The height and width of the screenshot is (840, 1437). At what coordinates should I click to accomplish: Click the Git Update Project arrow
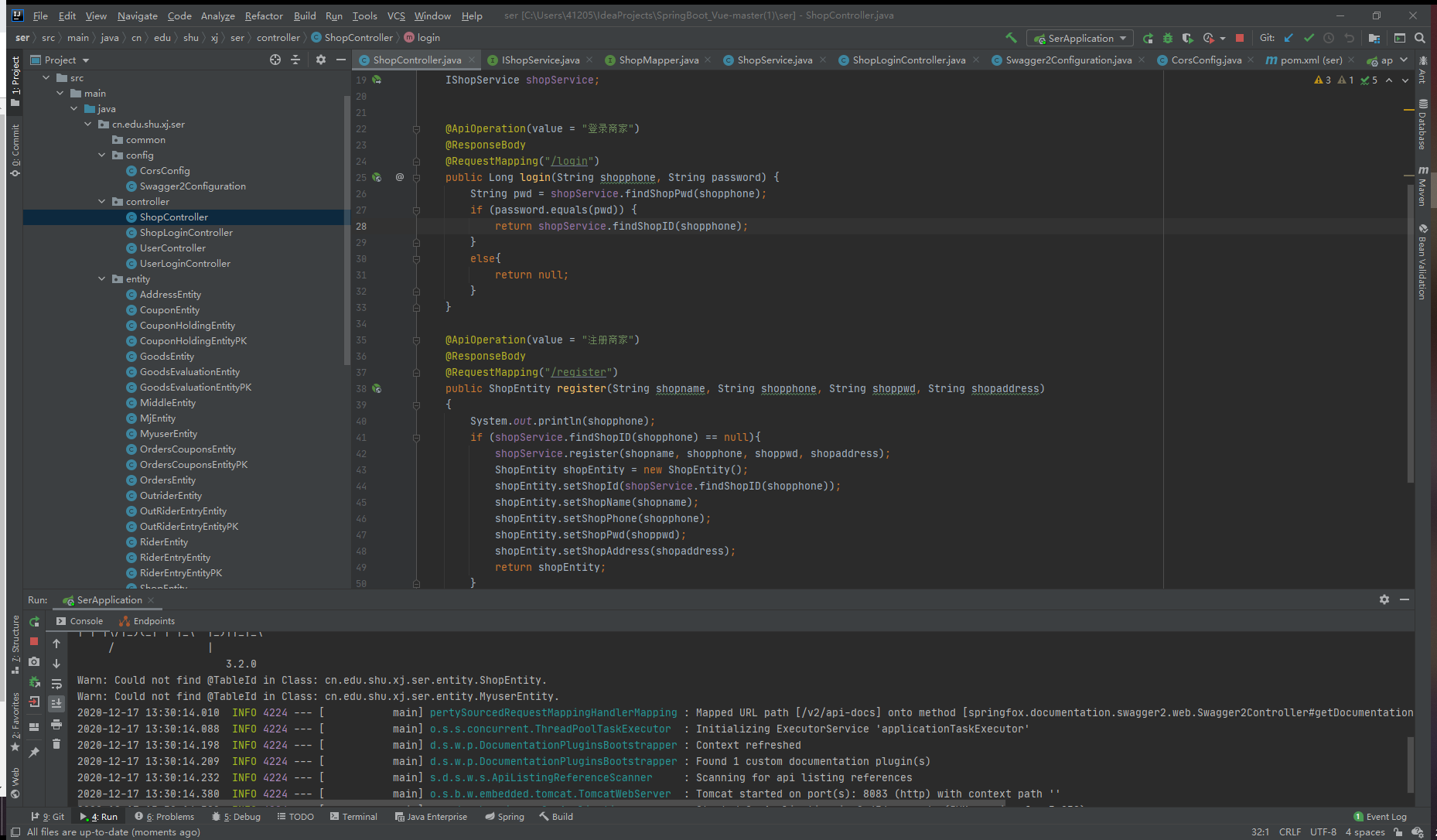(1289, 38)
